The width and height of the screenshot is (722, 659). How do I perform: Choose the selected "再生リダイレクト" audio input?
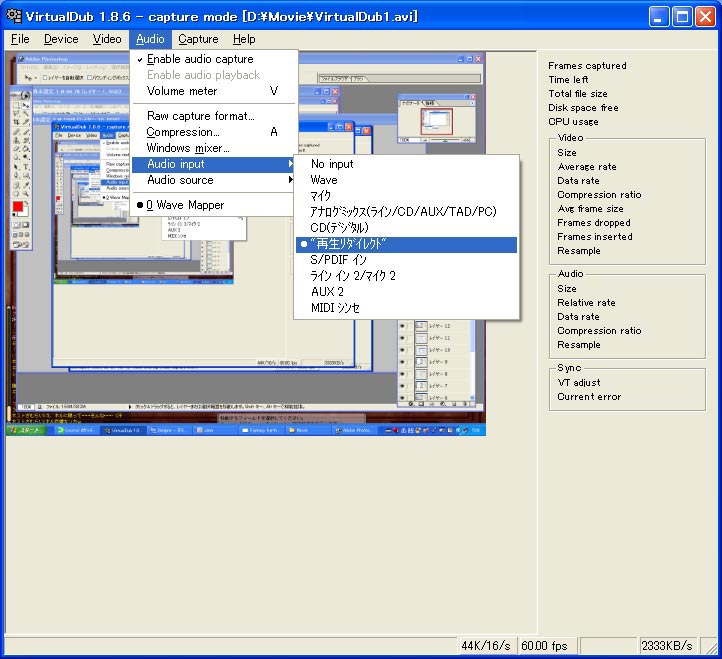348,244
